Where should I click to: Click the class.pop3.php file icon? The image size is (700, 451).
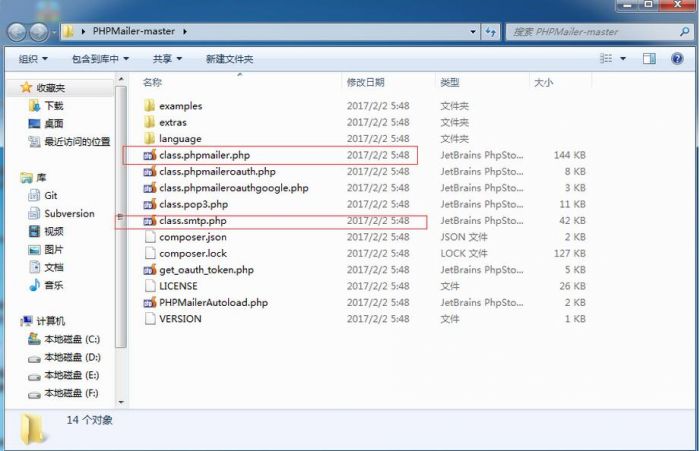(150, 204)
